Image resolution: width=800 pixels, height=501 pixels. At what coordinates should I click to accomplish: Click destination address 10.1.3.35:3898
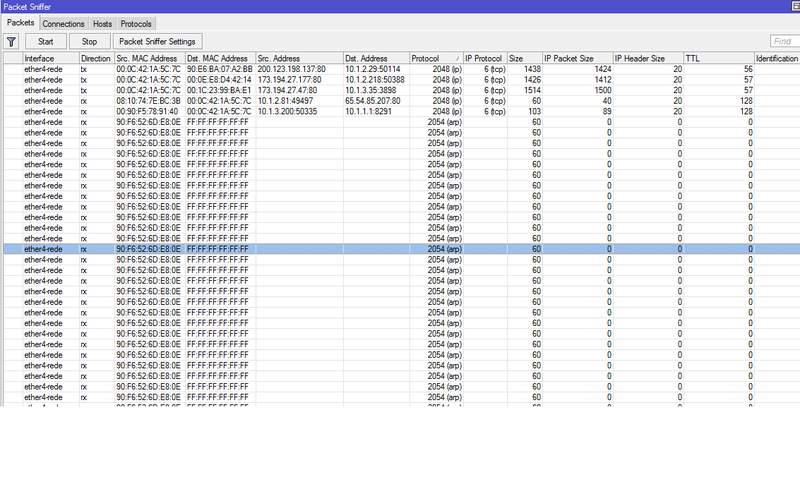(x=370, y=90)
